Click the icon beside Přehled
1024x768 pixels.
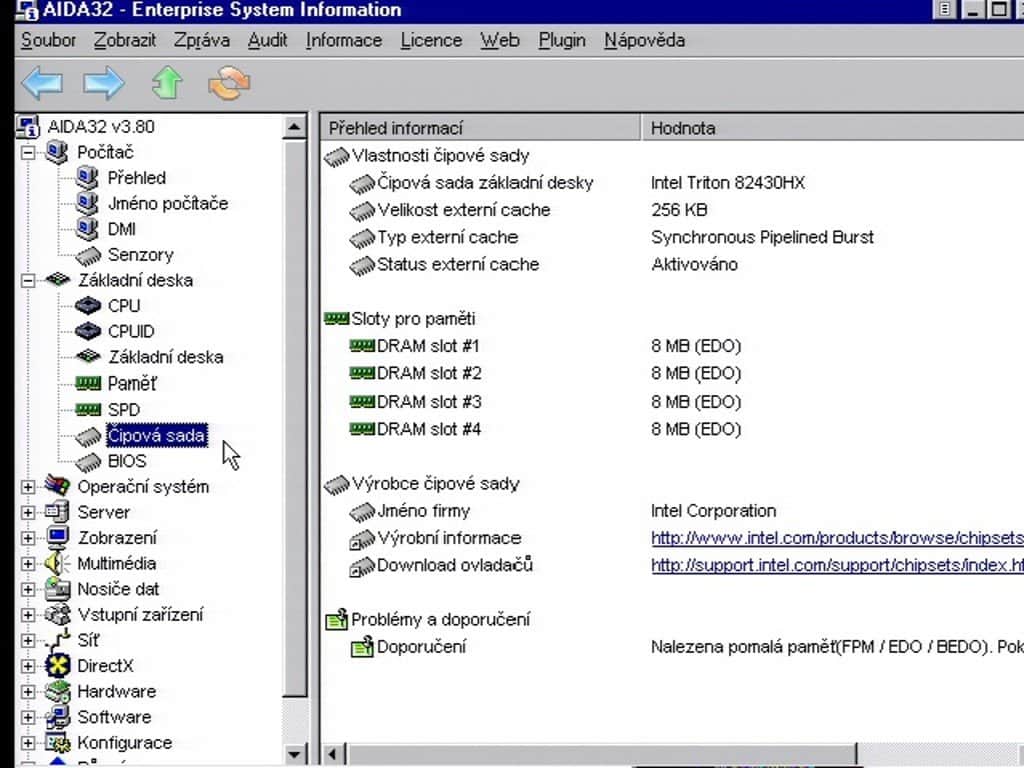87,178
